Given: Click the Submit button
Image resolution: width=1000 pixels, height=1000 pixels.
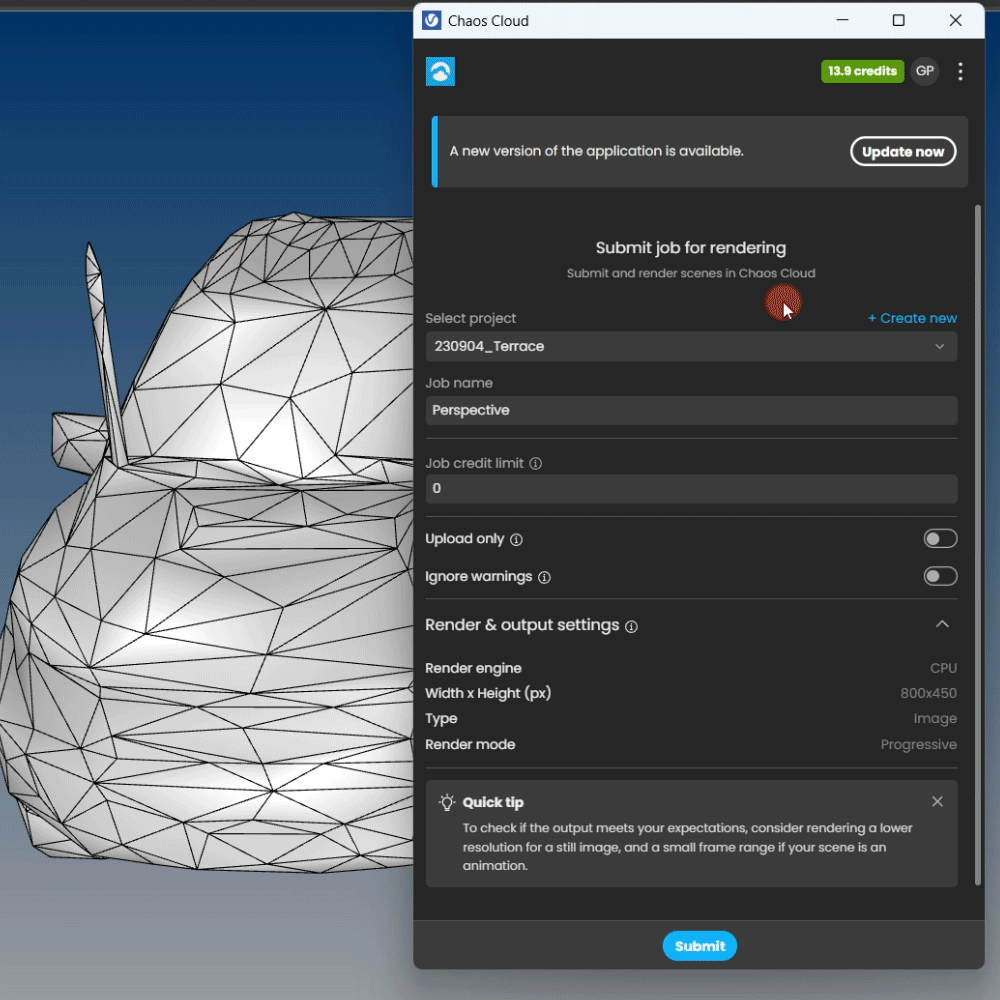Looking at the screenshot, I should point(700,946).
